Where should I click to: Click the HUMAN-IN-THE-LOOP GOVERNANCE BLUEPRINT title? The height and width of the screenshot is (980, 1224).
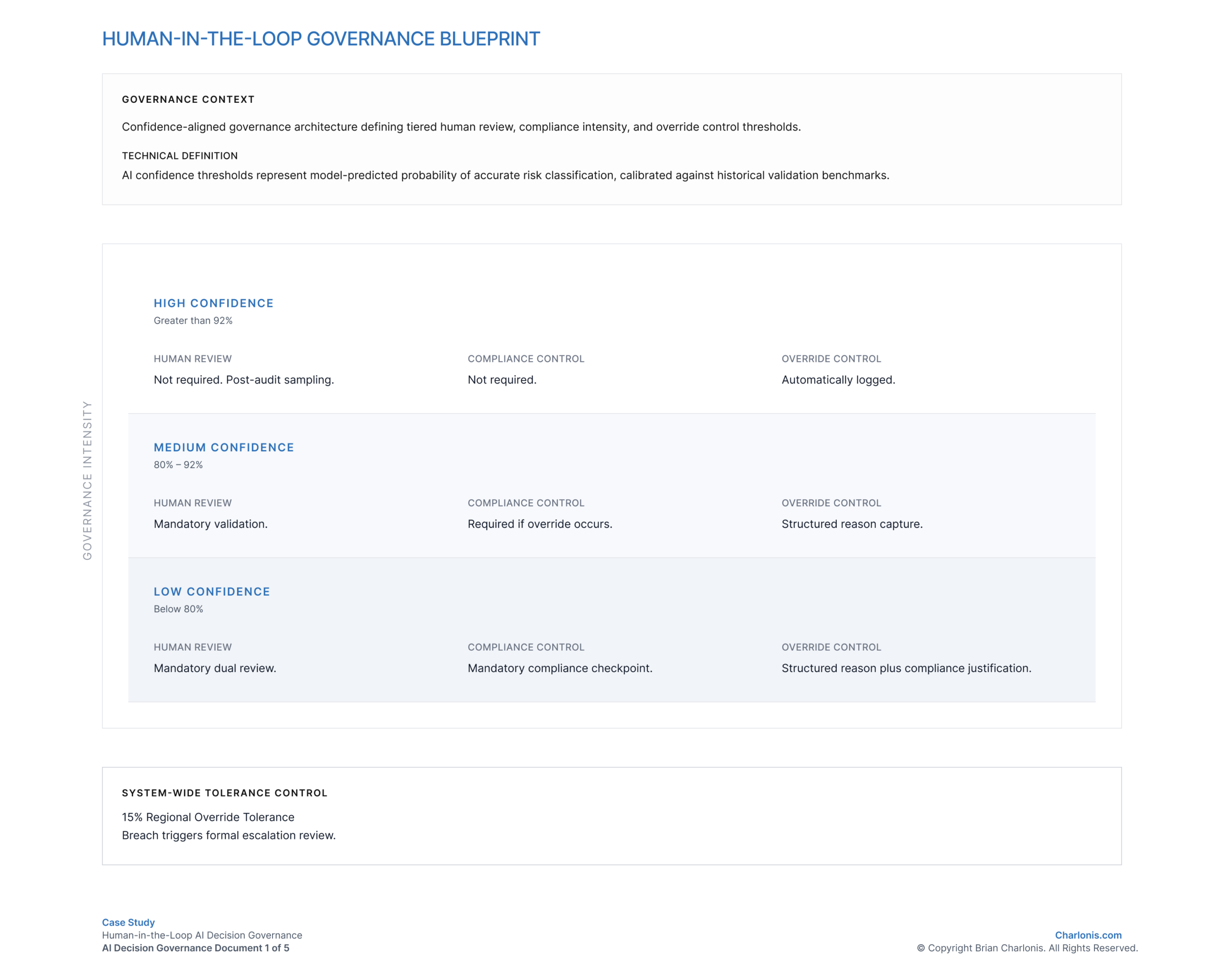tap(321, 39)
